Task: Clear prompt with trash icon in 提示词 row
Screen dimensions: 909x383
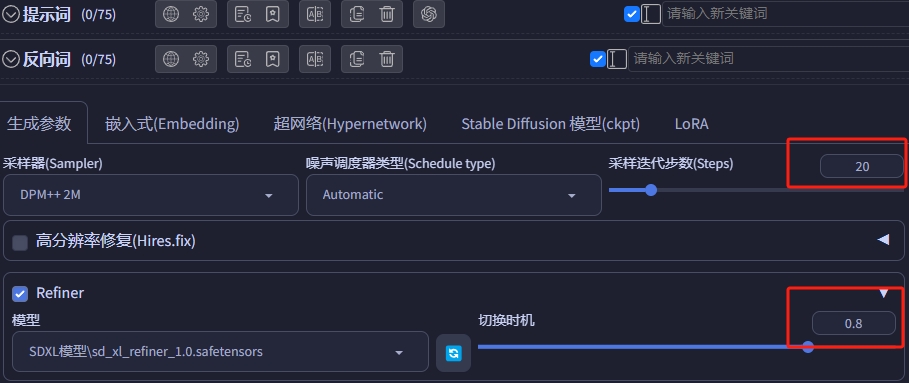Action: [x=387, y=14]
